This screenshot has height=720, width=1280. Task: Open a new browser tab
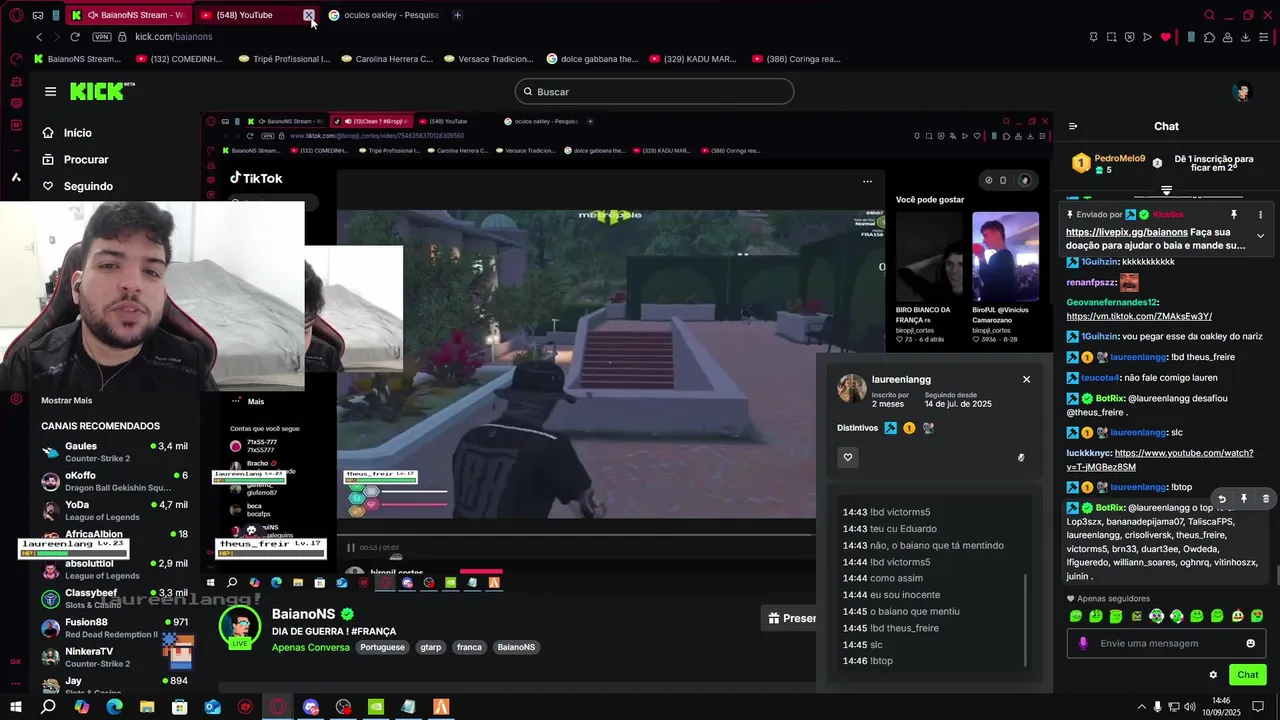(457, 15)
